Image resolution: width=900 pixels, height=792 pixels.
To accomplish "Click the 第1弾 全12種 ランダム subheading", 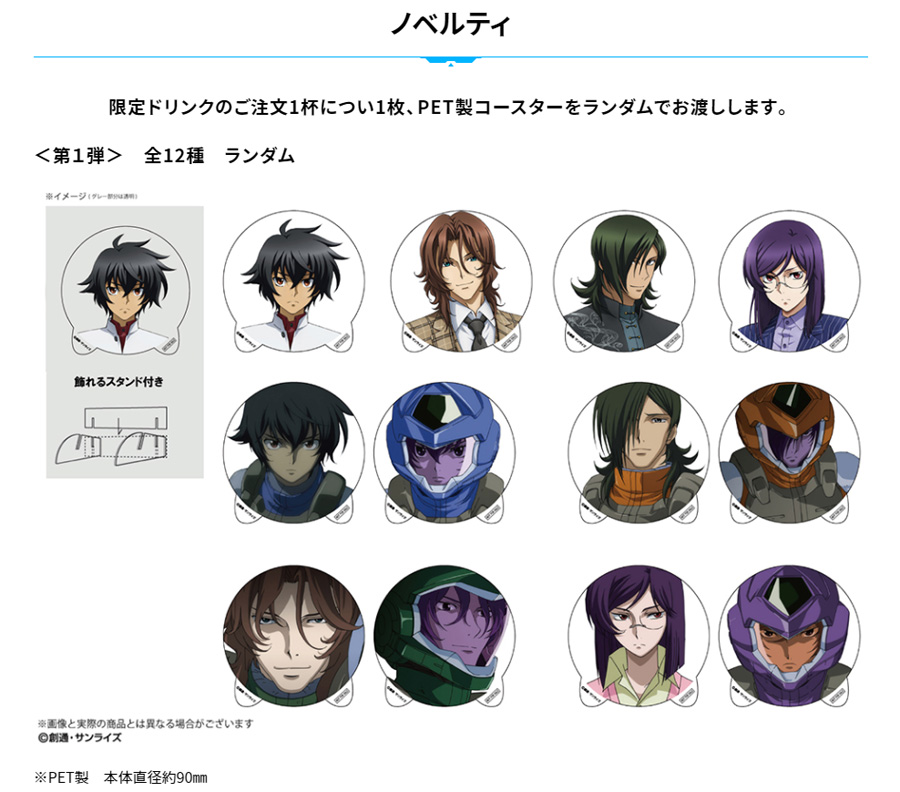I will 165,156.
